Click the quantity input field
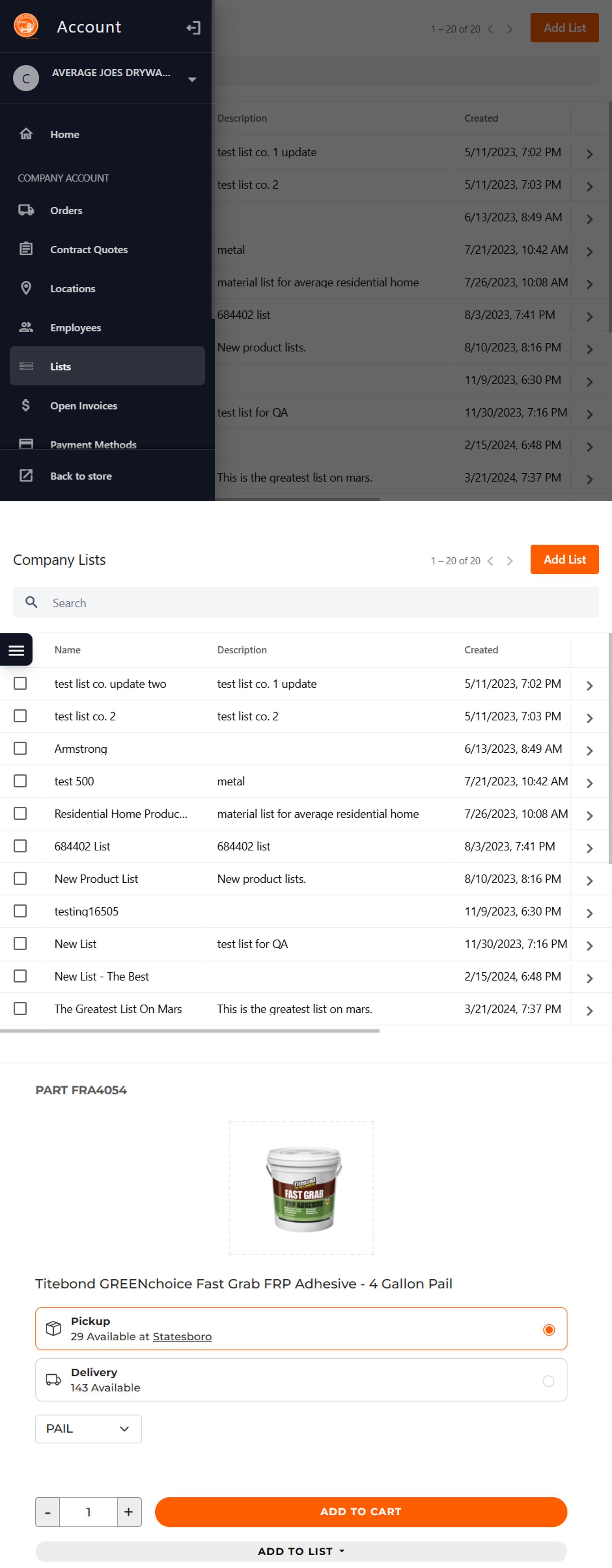 tap(88, 1511)
